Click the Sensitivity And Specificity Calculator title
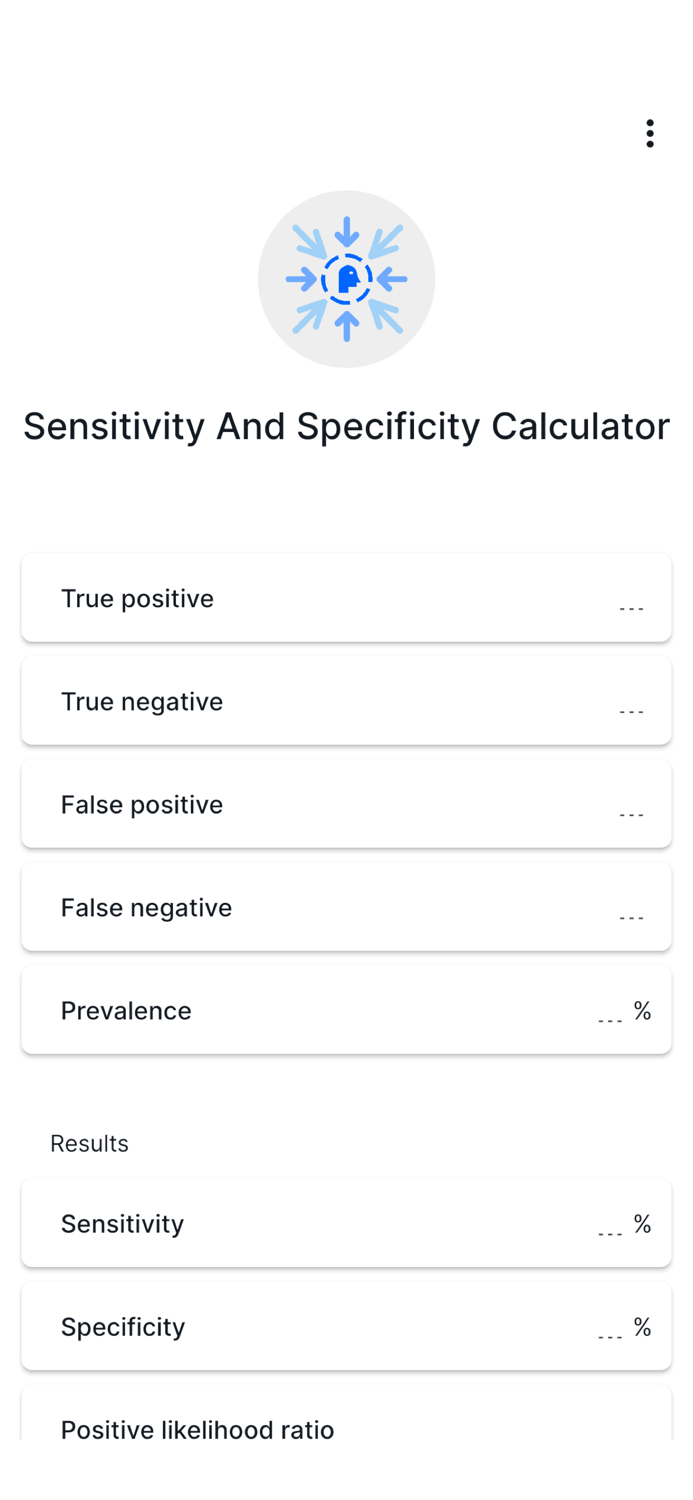The height and width of the screenshot is (1500, 693). click(x=346, y=425)
